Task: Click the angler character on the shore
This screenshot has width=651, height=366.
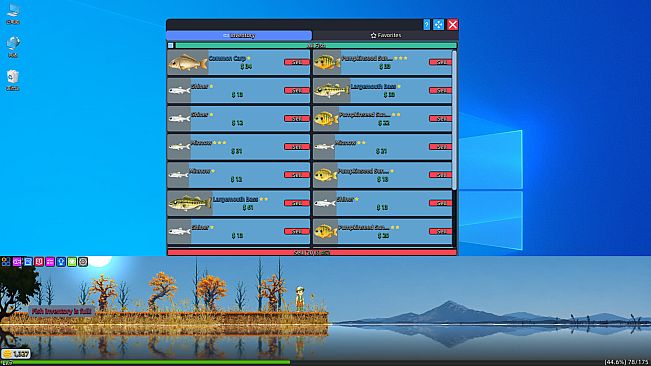Action: 300,298
